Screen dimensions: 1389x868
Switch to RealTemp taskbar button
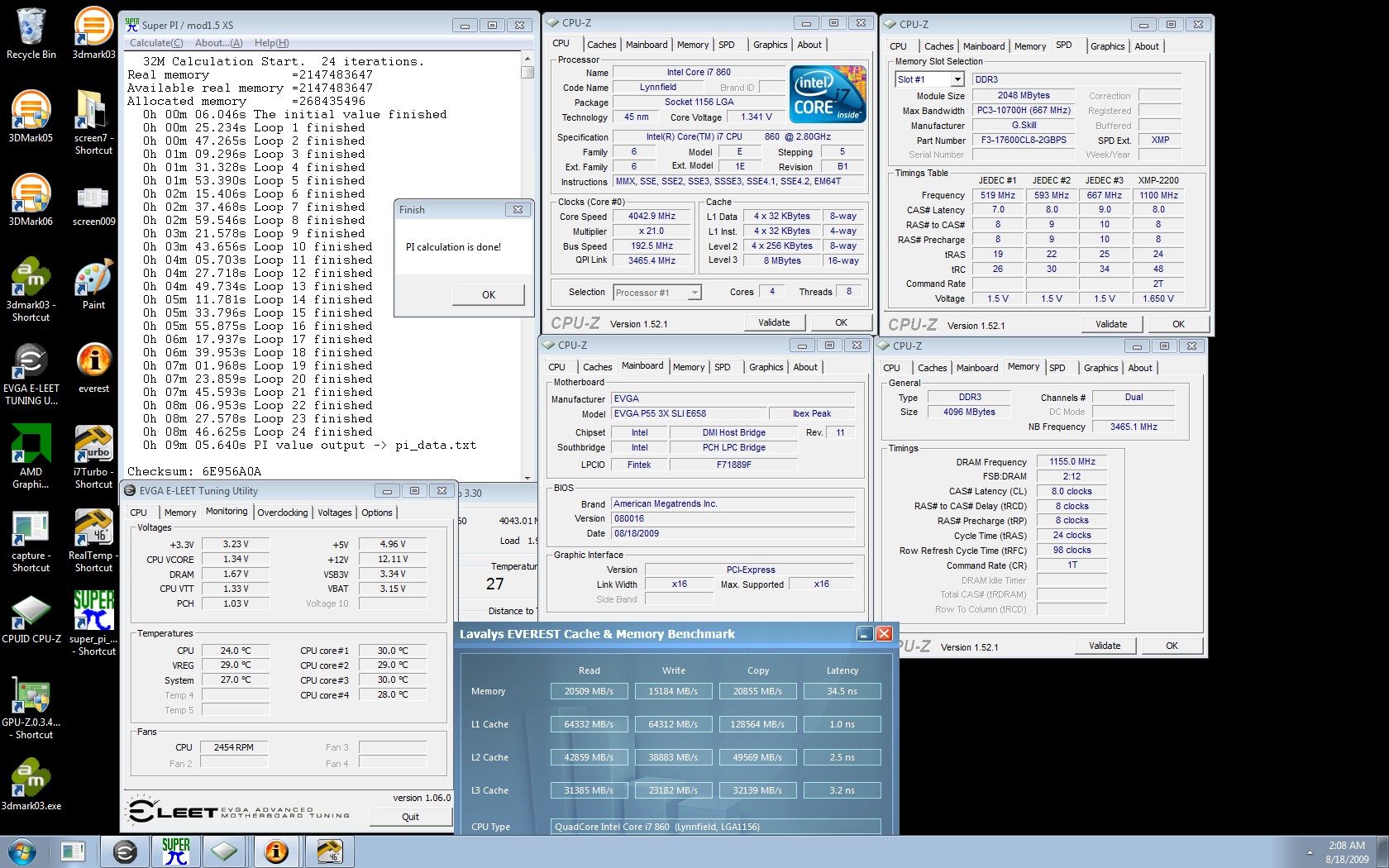(x=329, y=851)
